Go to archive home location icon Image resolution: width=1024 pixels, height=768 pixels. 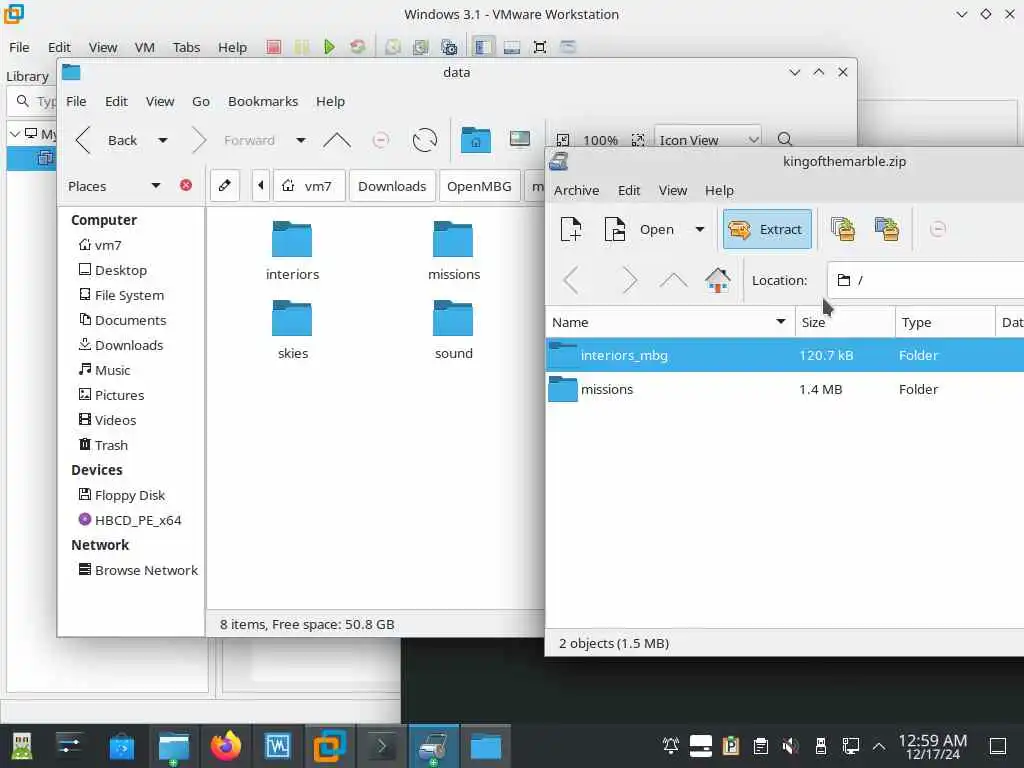(717, 280)
